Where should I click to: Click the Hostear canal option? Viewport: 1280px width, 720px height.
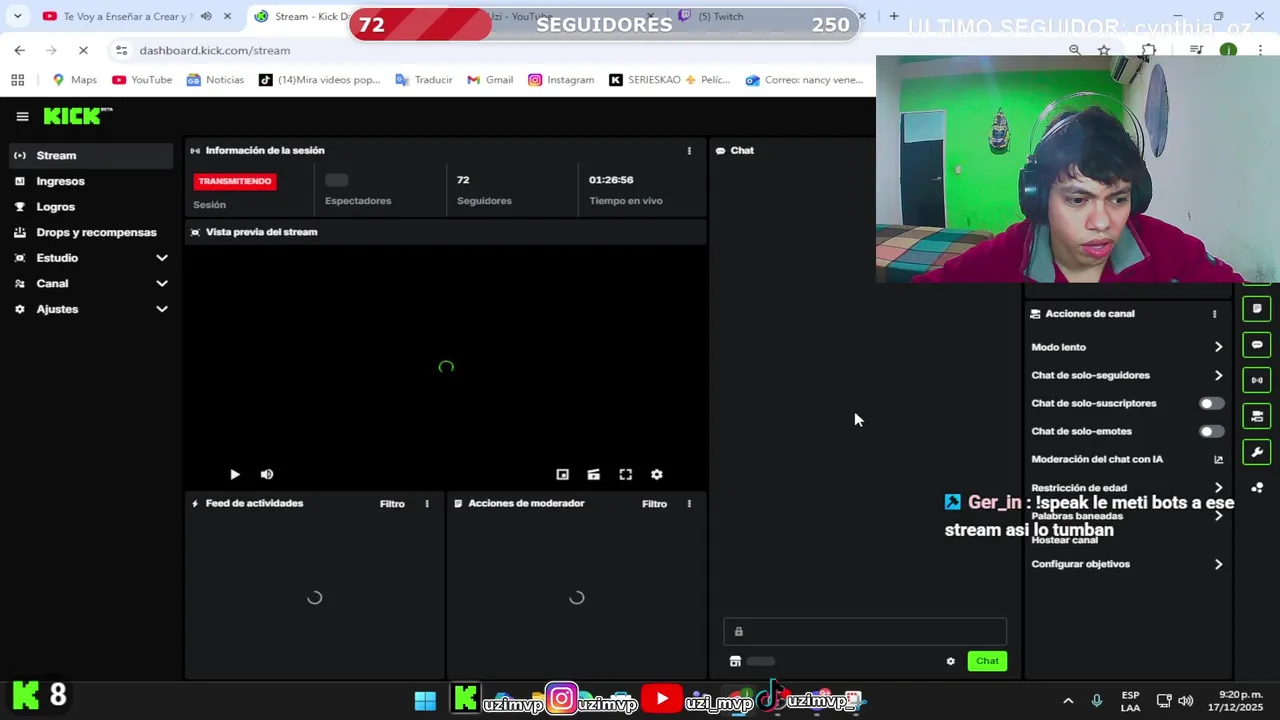(x=1065, y=540)
